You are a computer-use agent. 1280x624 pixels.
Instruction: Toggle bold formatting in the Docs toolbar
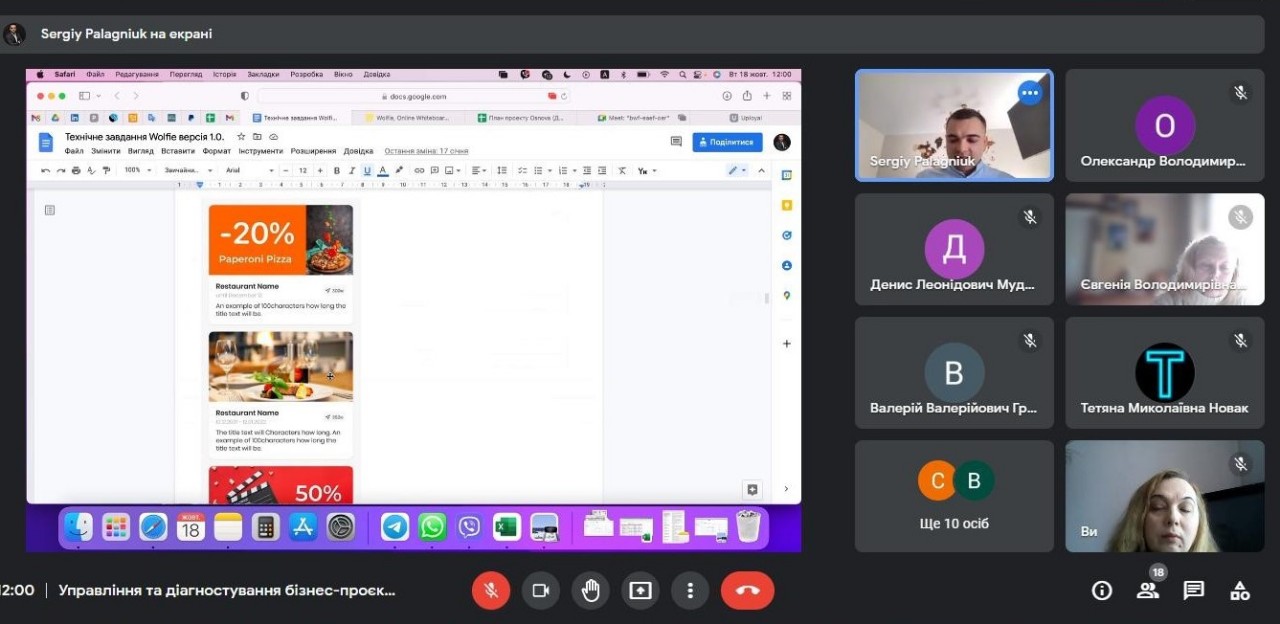click(336, 170)
